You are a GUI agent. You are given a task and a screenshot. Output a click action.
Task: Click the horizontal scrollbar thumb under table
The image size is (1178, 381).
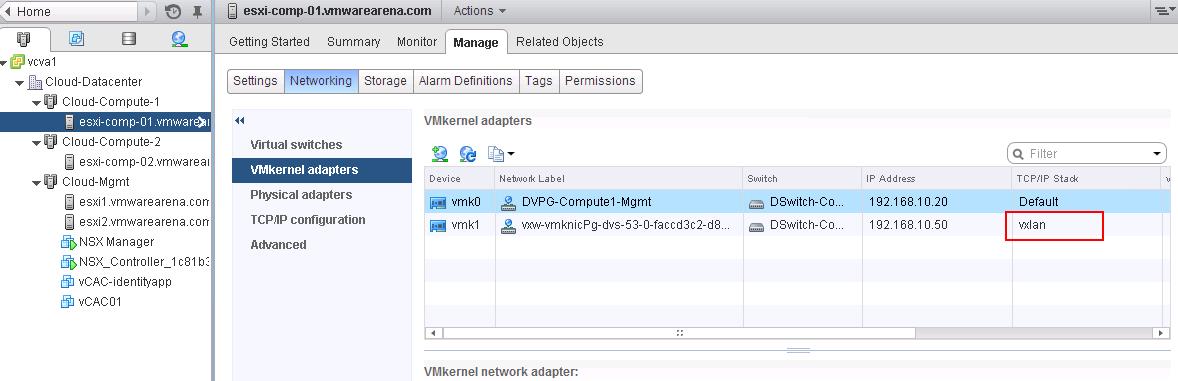(x=678, y=332)
